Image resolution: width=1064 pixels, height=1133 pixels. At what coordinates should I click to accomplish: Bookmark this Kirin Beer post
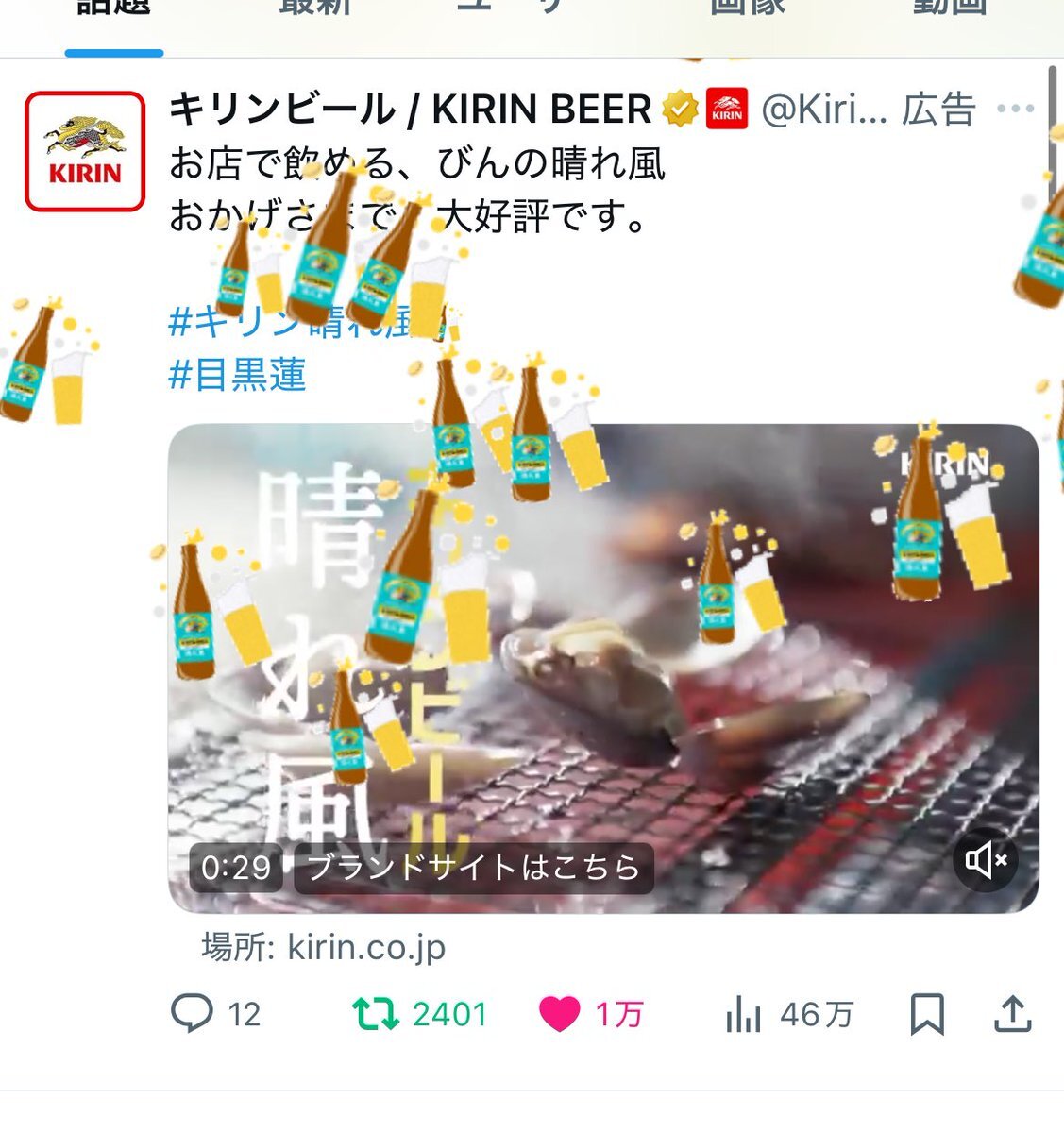coord(927,1014)
